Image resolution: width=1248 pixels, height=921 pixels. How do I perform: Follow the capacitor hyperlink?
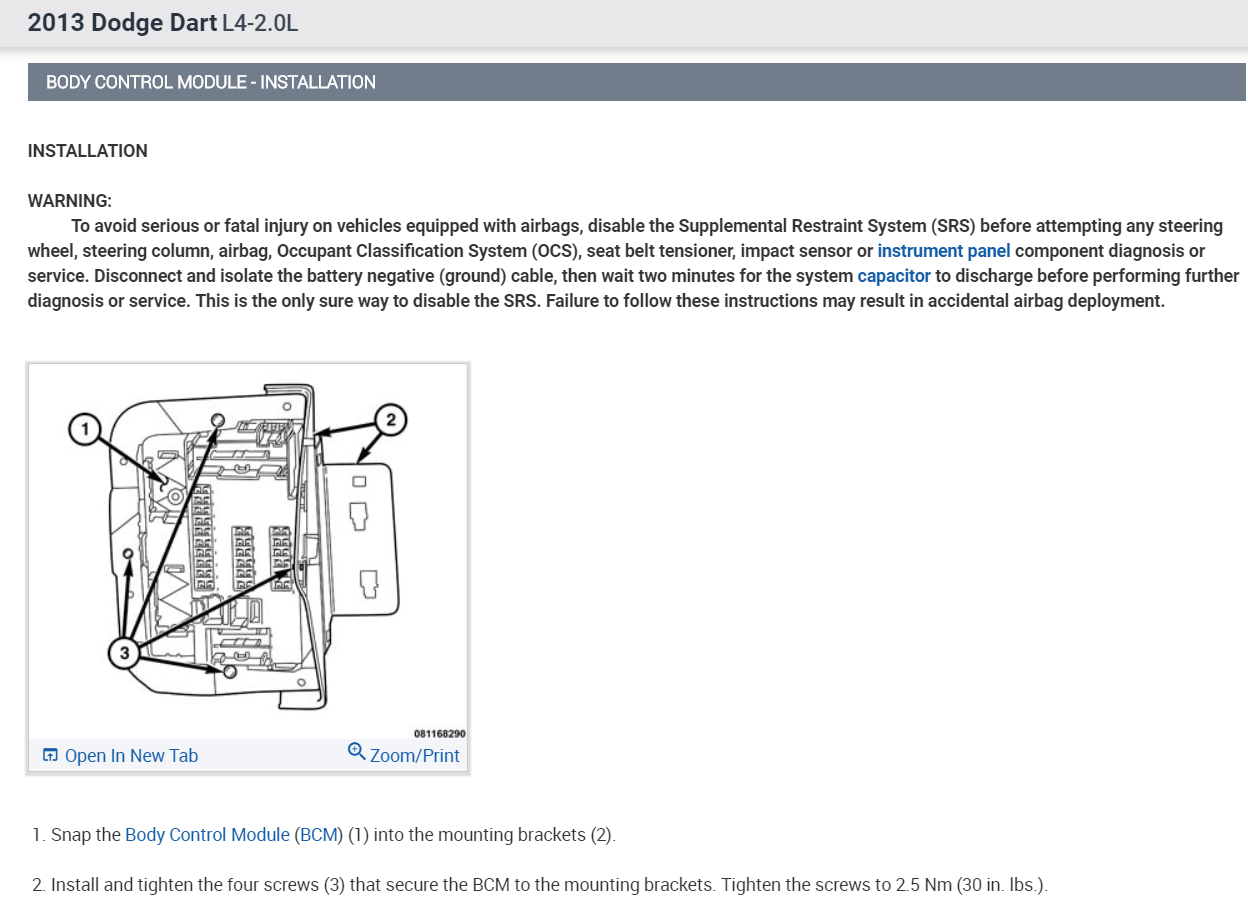[894, 276]
